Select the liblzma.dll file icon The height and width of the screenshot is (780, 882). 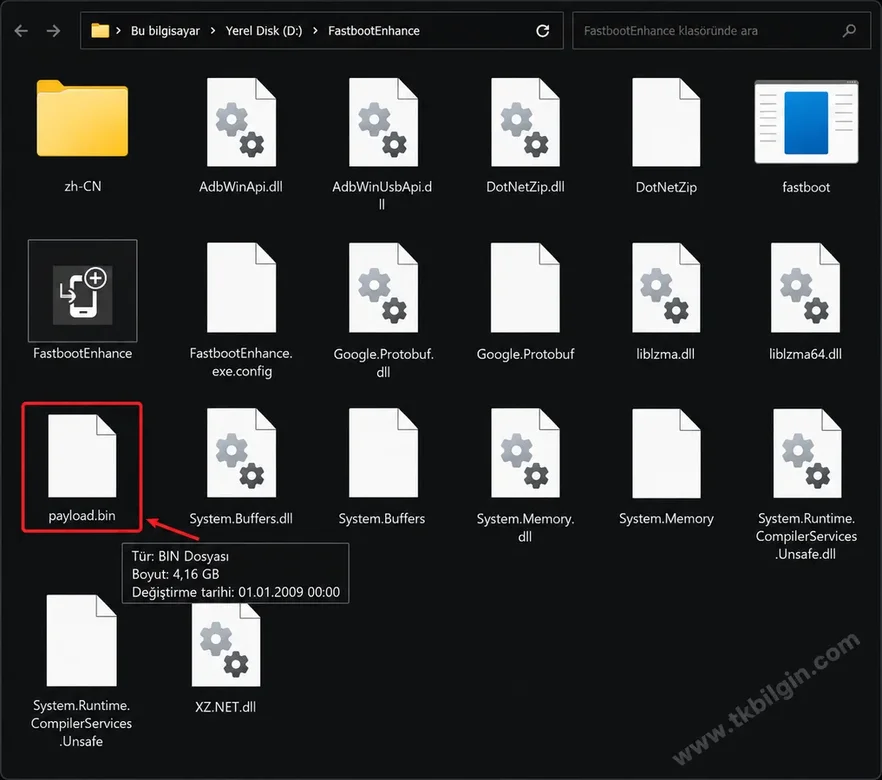666,287
